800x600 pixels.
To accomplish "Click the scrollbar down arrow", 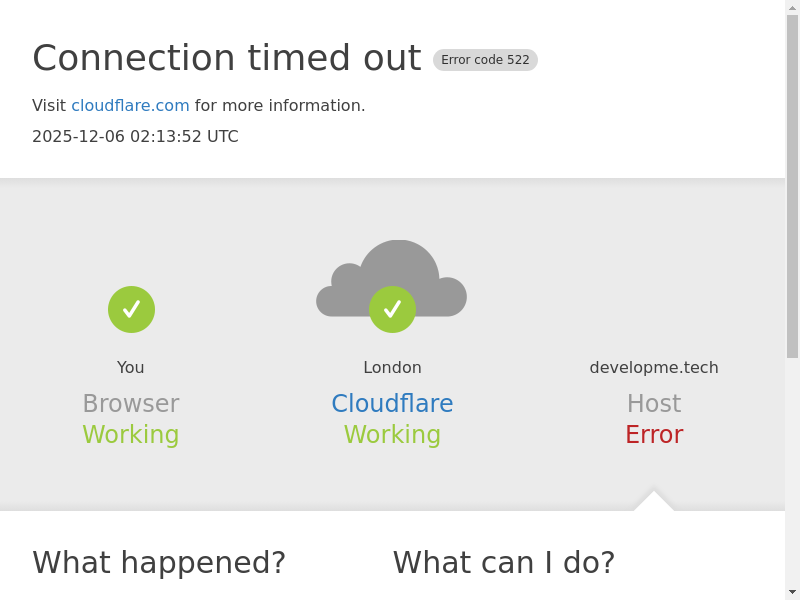I will [792, 592].
